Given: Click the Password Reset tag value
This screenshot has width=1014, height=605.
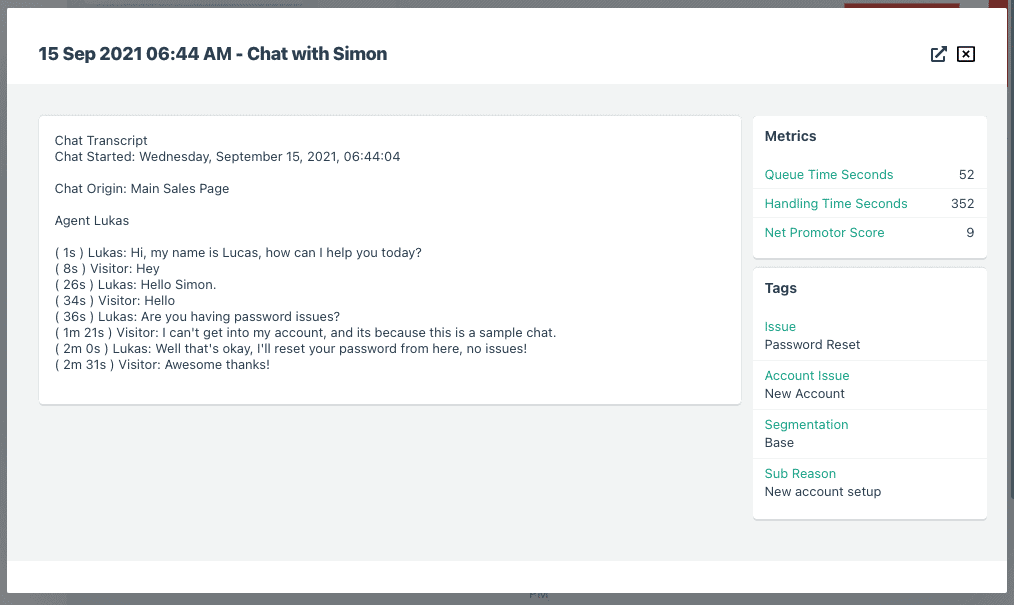Looking at the screenshot, I should [812, 345].
